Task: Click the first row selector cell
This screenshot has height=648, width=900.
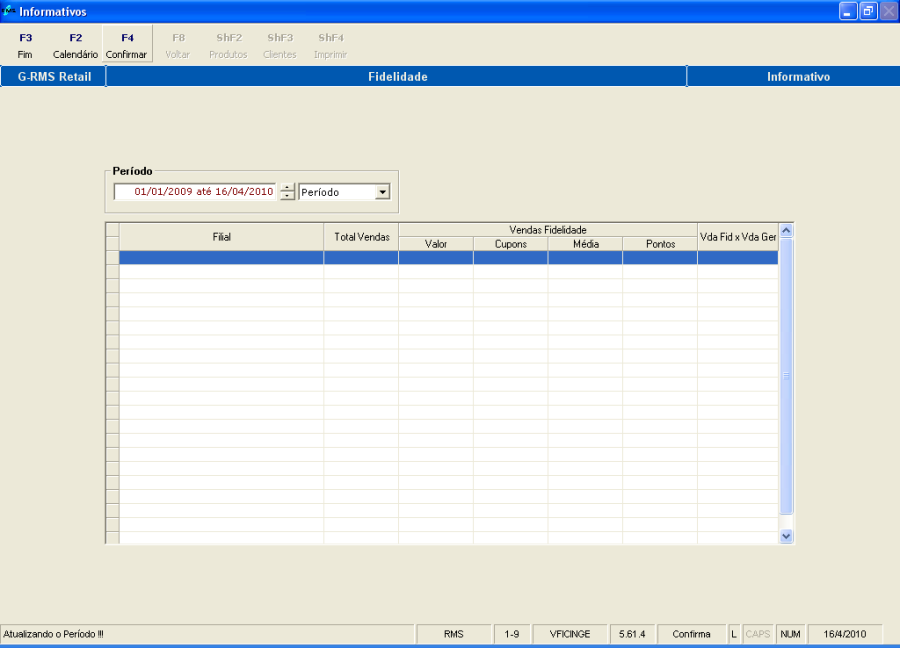Action: (112, 258)
